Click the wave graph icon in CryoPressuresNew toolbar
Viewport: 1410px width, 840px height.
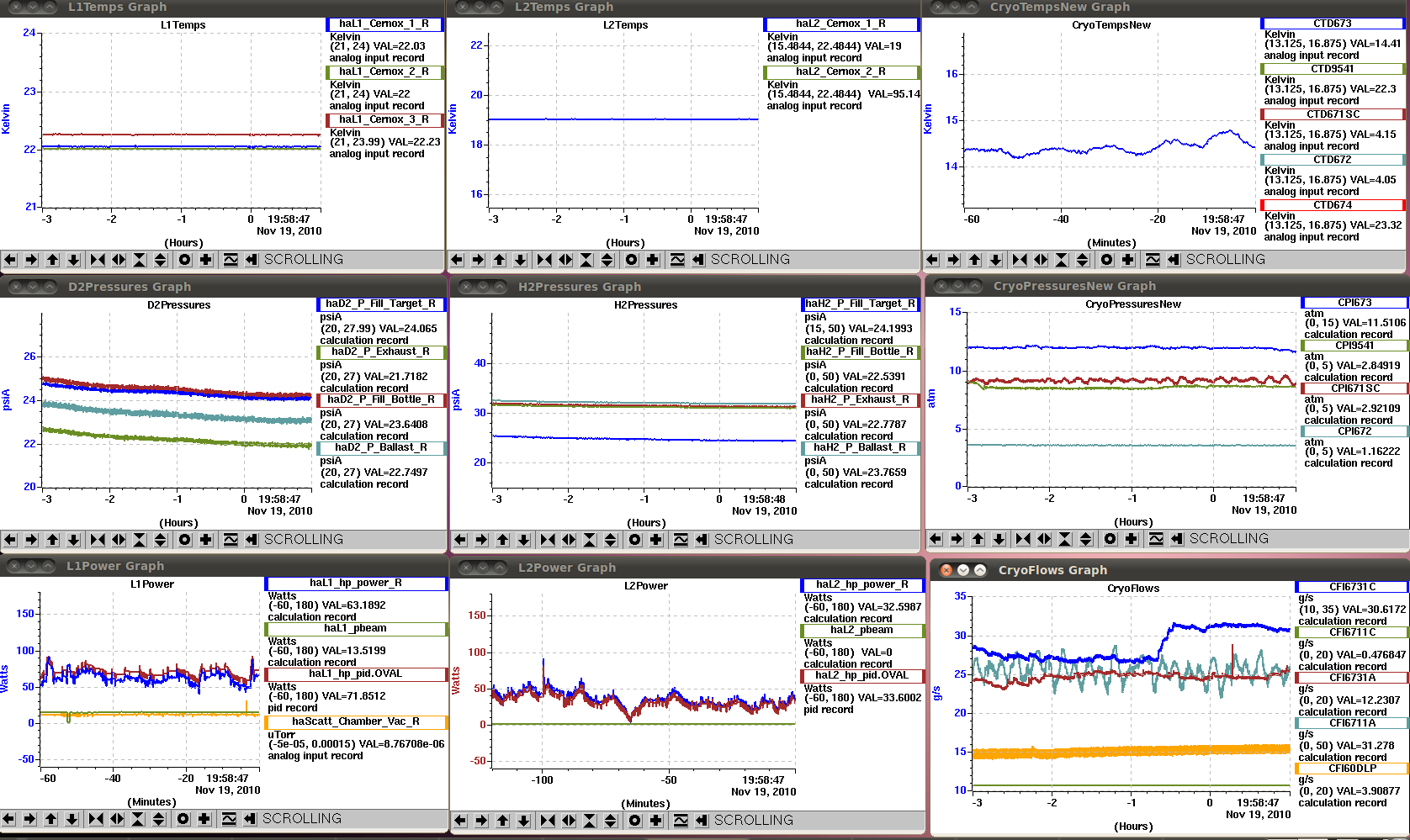coord(1156,539)
